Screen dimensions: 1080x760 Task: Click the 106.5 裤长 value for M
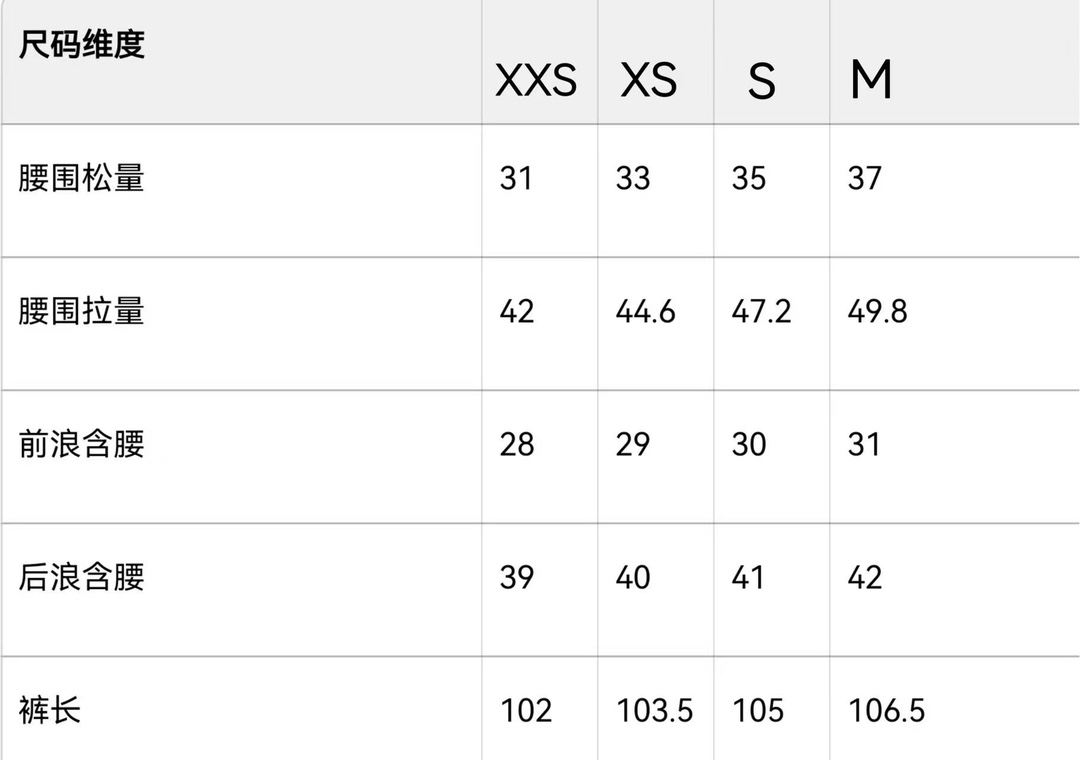coord(886,711)
